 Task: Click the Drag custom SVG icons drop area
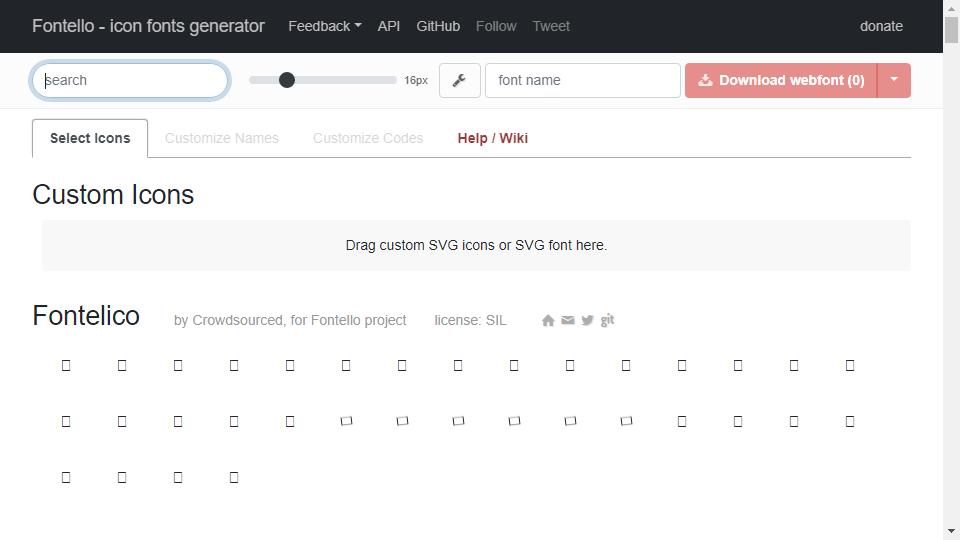[x=476, y=246]
